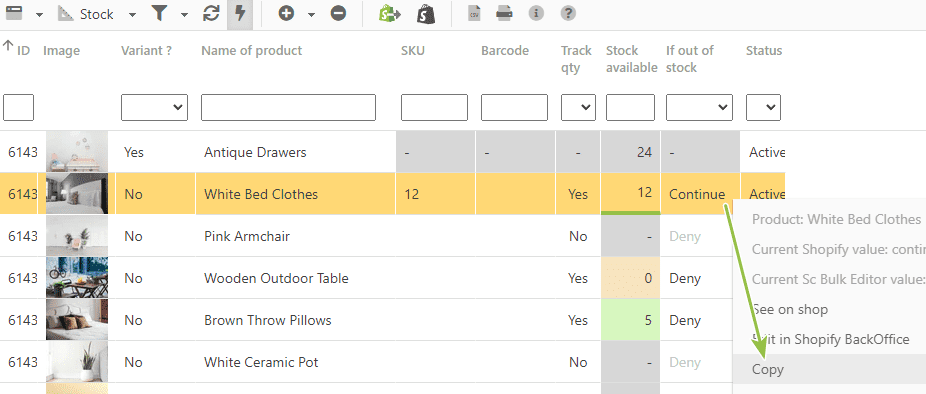Screen dimensions: 926x394
Task: Click the plus add icon
Action: pyautogui.click(x=286, y=13)
